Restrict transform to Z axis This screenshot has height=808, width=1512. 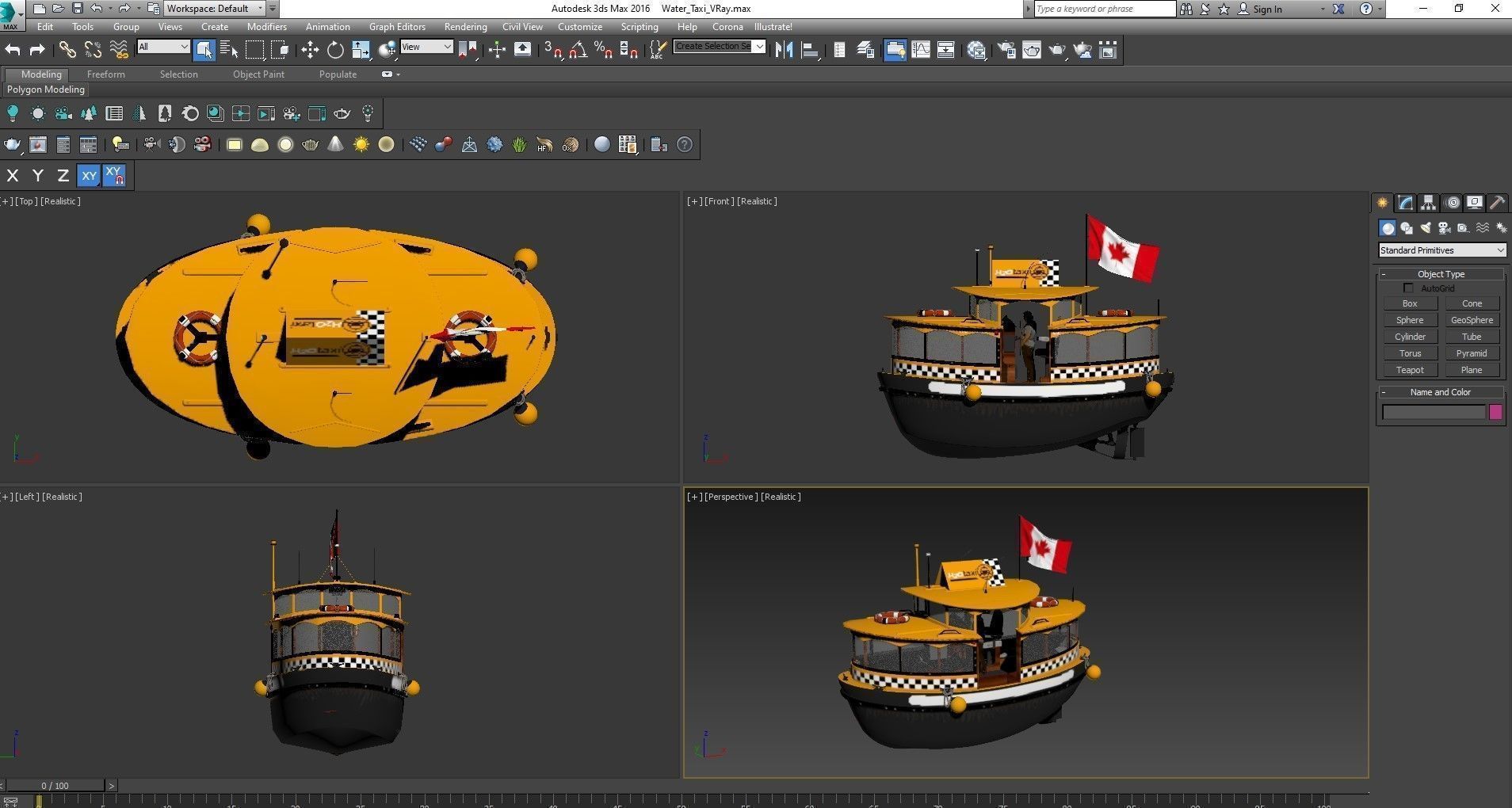(63, 176)
